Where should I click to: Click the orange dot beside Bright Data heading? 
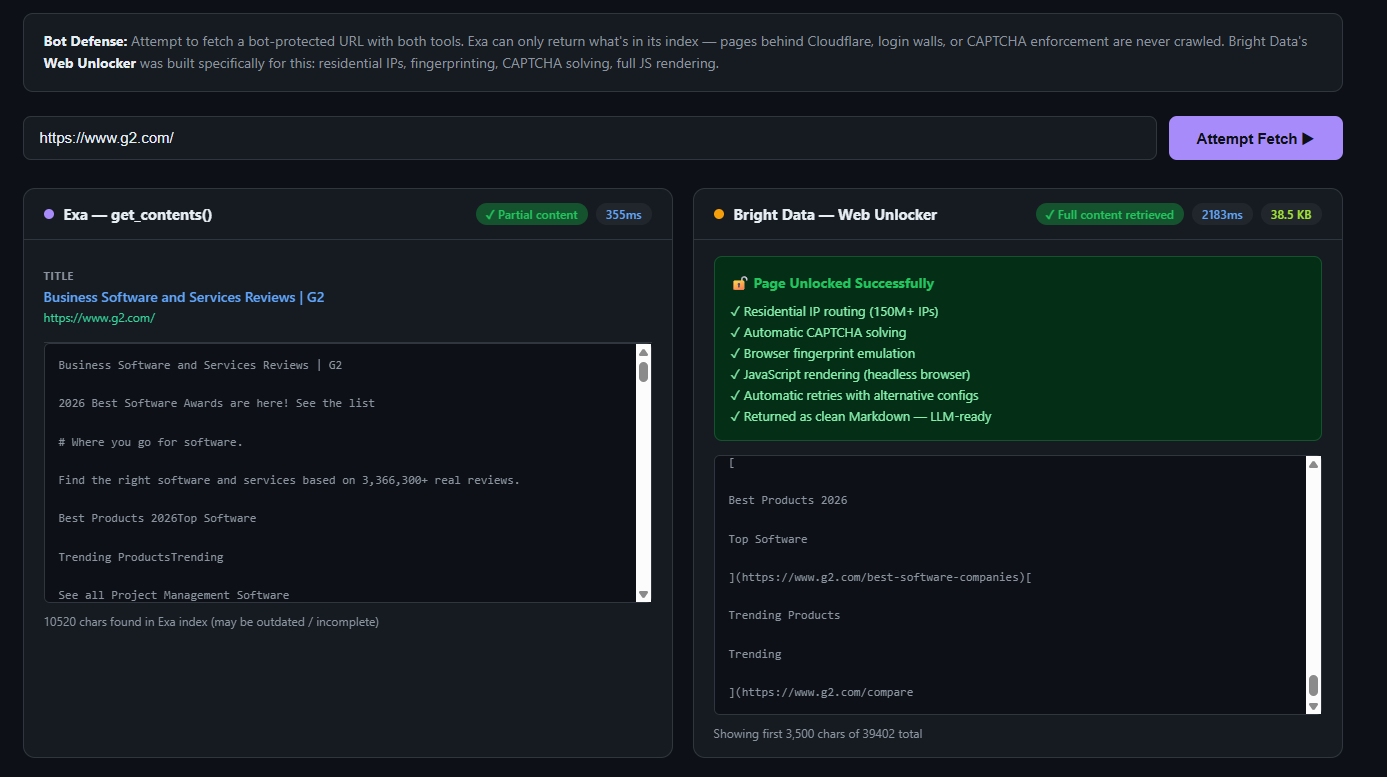(718, 214)
